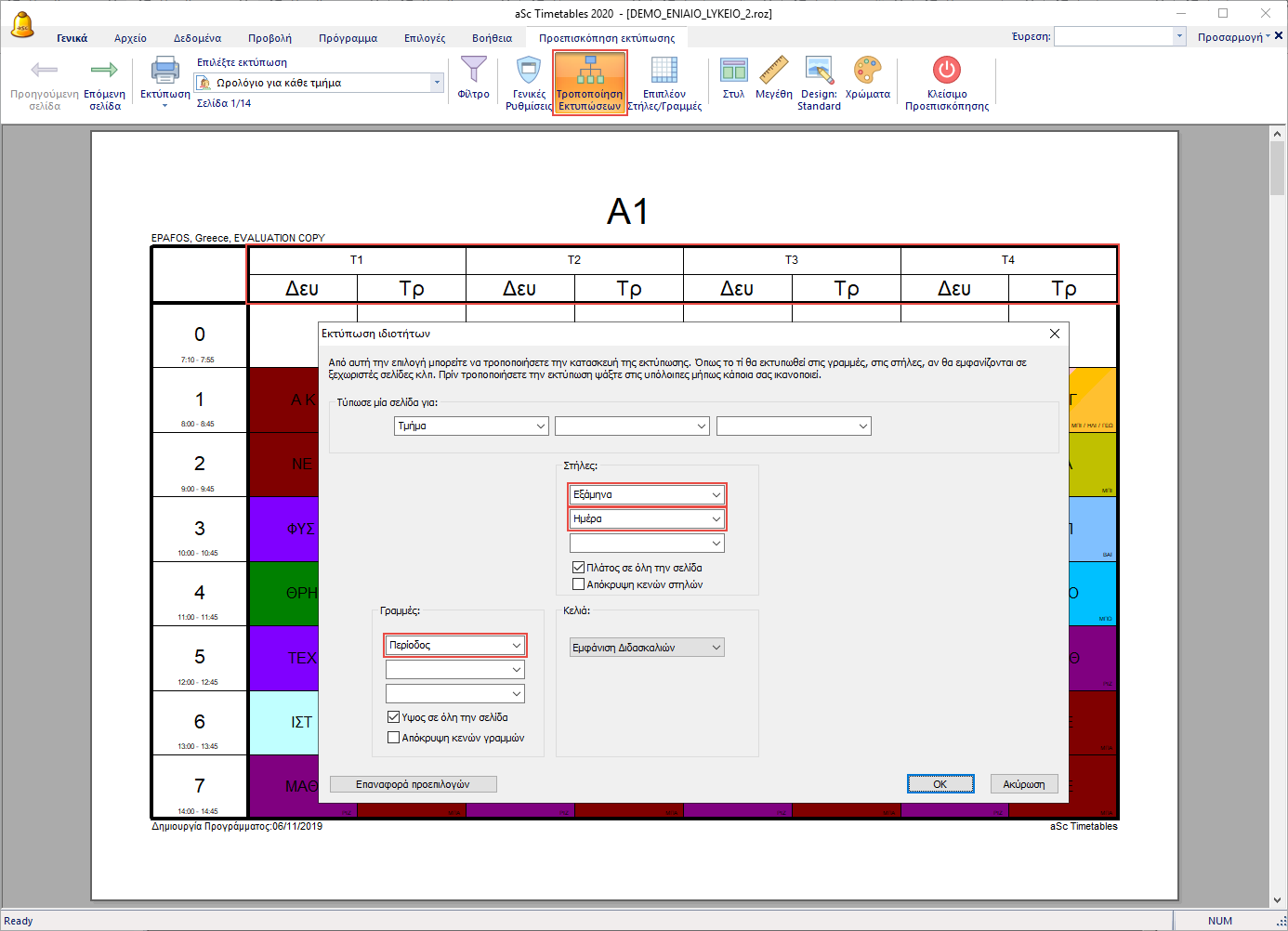Uncheck Πλάτος σε όλη την σελίδα
The width and height of the screenshot is (1288, 931).
(579, 568)
